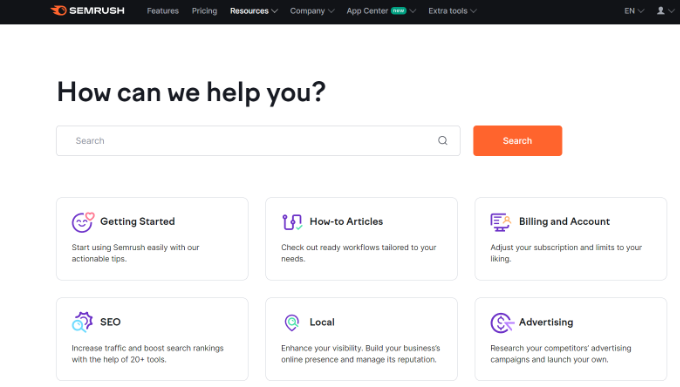Click 'Check out ready workflows' description text

pyautogui.click(x=359, y=253)
